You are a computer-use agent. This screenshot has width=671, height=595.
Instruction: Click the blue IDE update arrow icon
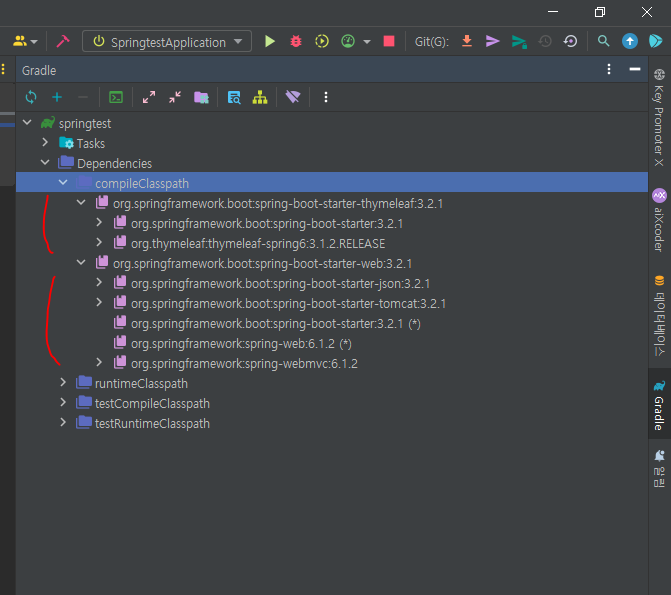(629, 42)
